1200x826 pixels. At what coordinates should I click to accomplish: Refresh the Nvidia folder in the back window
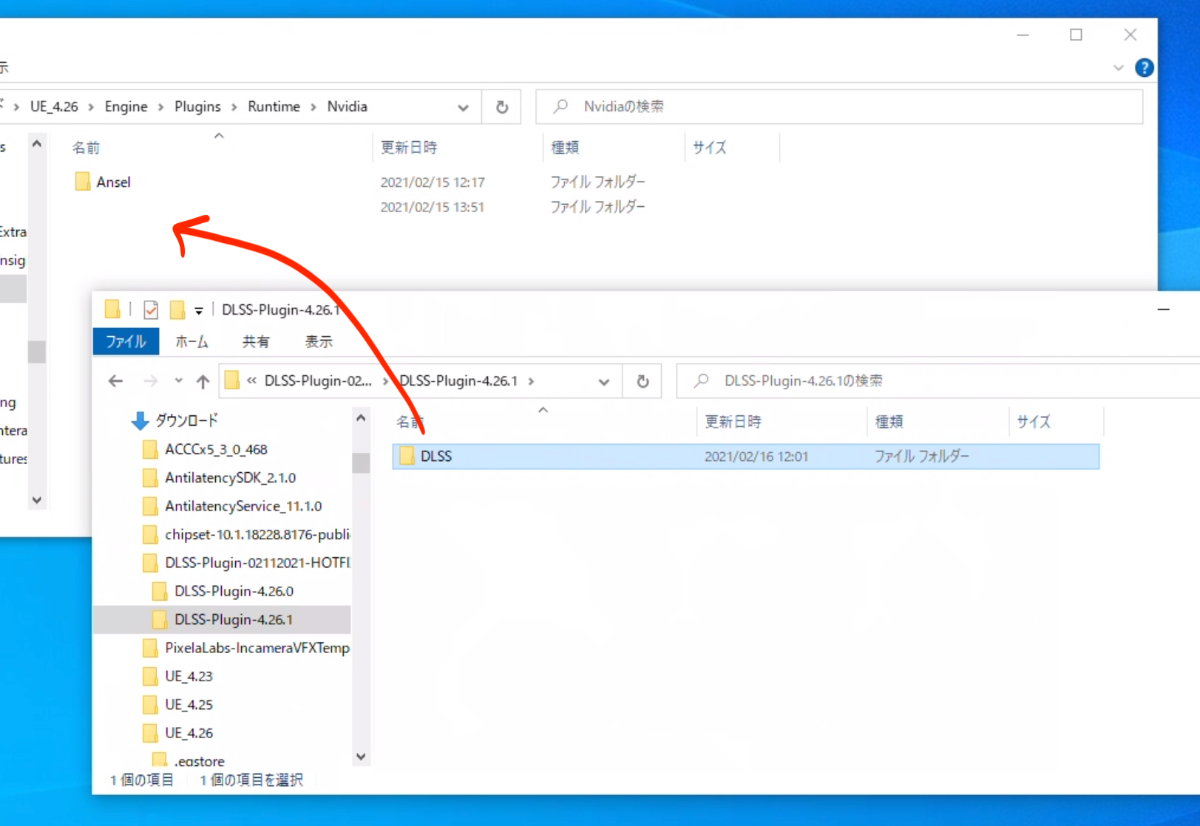(502, 107)
